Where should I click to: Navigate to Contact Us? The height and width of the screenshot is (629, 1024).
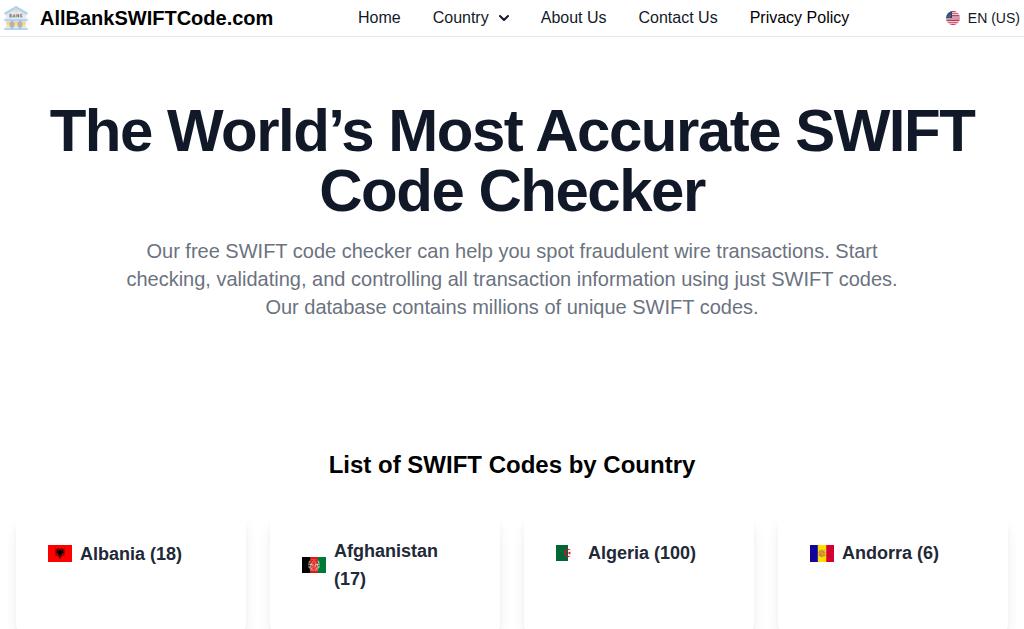[x=678, y=18]
